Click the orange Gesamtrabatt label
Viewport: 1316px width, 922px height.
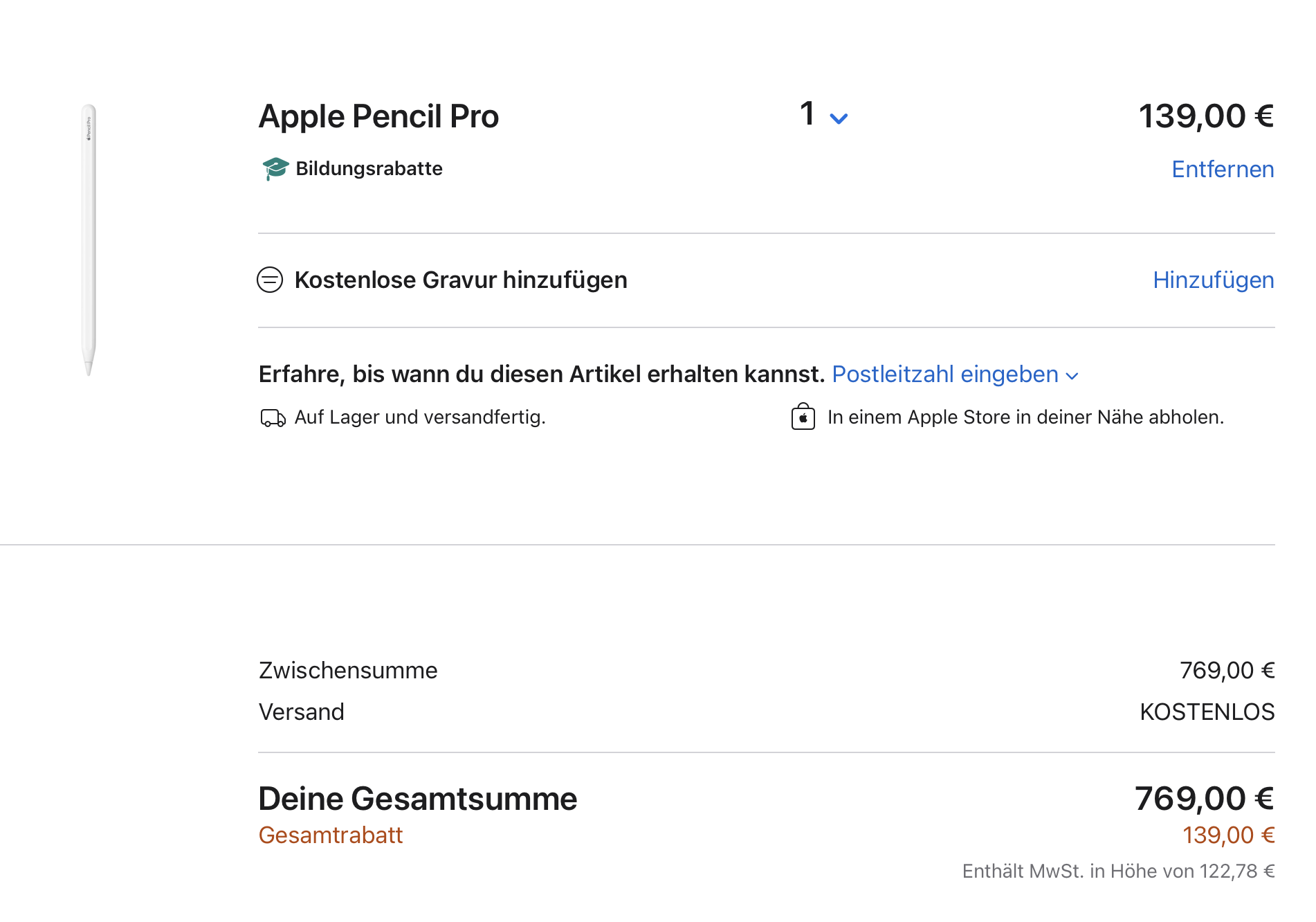331,835
